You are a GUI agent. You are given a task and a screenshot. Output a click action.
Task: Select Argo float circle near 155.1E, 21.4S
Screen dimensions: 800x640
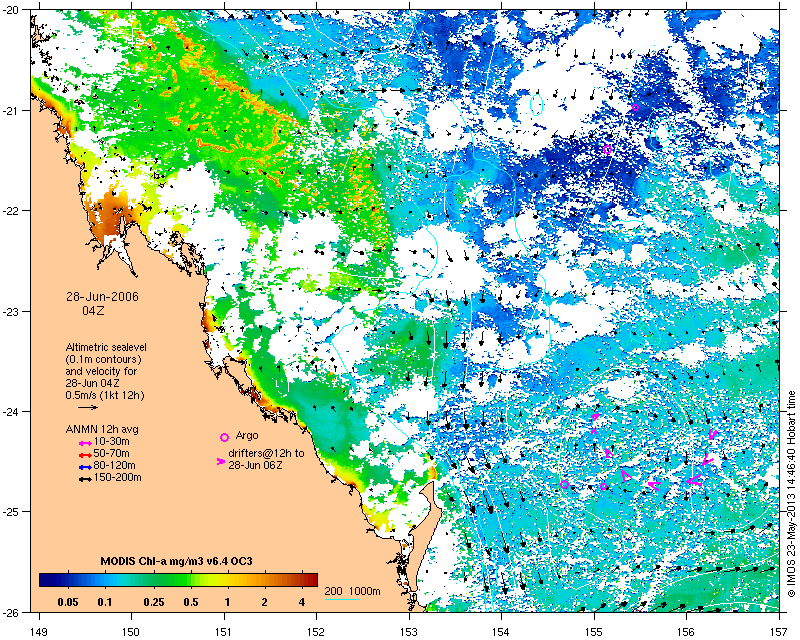click(607, 149)
